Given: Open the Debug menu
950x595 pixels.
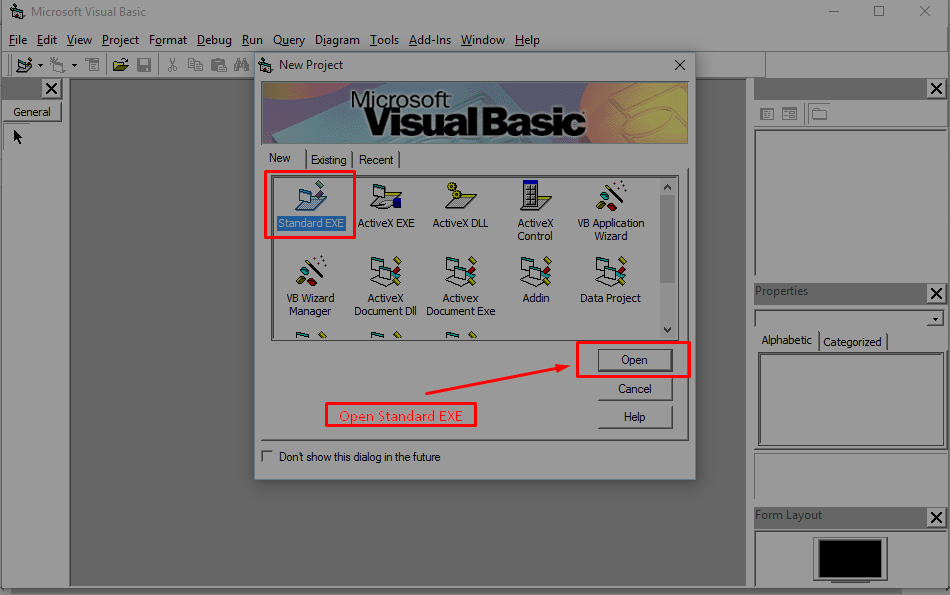Looking at the screenshot, I should [x=214, y=40].
